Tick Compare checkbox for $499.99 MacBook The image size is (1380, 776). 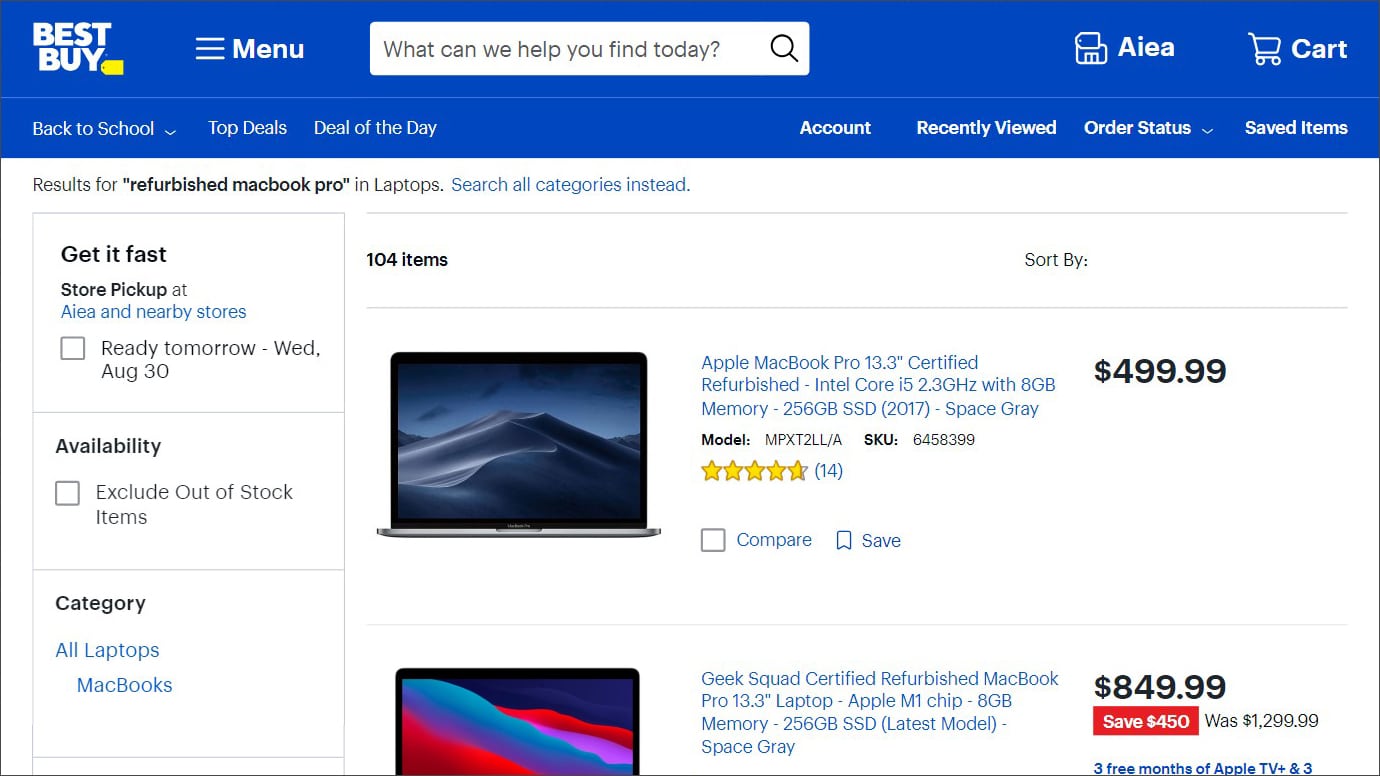coord(713,541)
